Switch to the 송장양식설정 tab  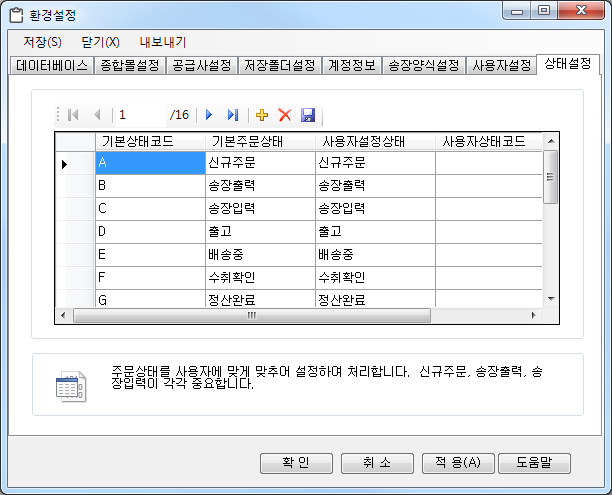423,65
